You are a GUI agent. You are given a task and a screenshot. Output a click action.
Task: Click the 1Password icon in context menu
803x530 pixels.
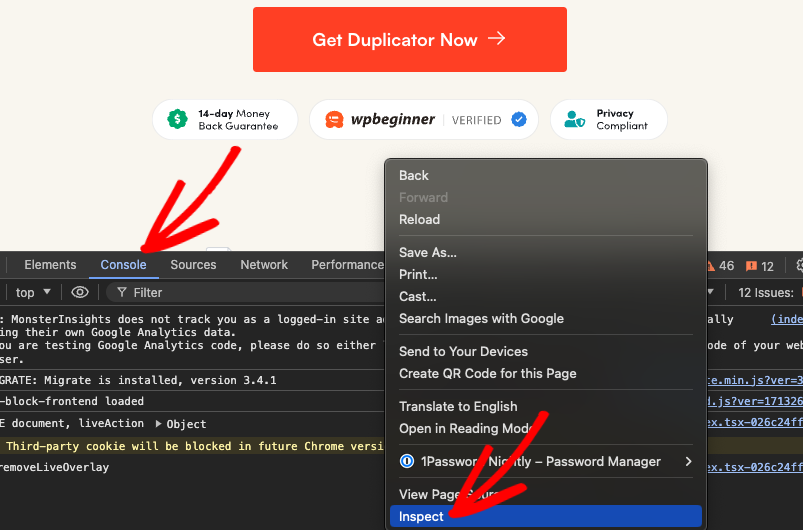(407, 461)
